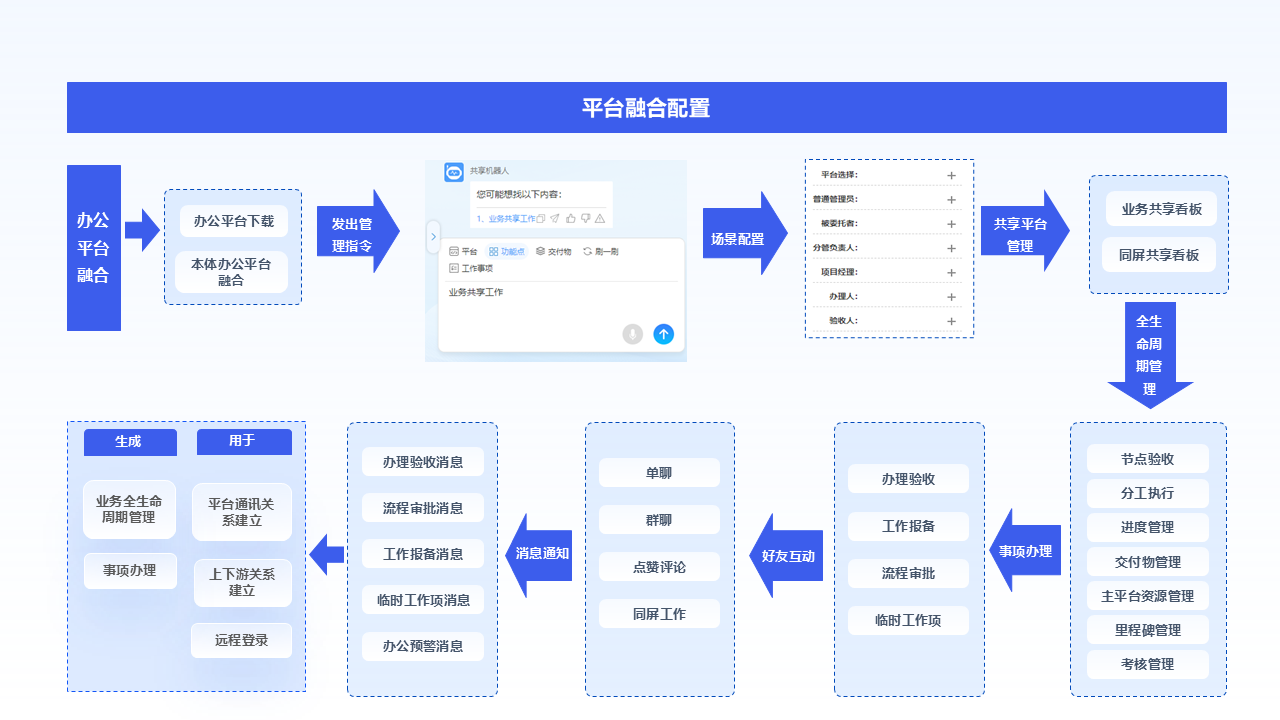This screenshot has width=1280, height=720.
Task: Click the 点赞评论 box
Action: [x=659, y=567]
